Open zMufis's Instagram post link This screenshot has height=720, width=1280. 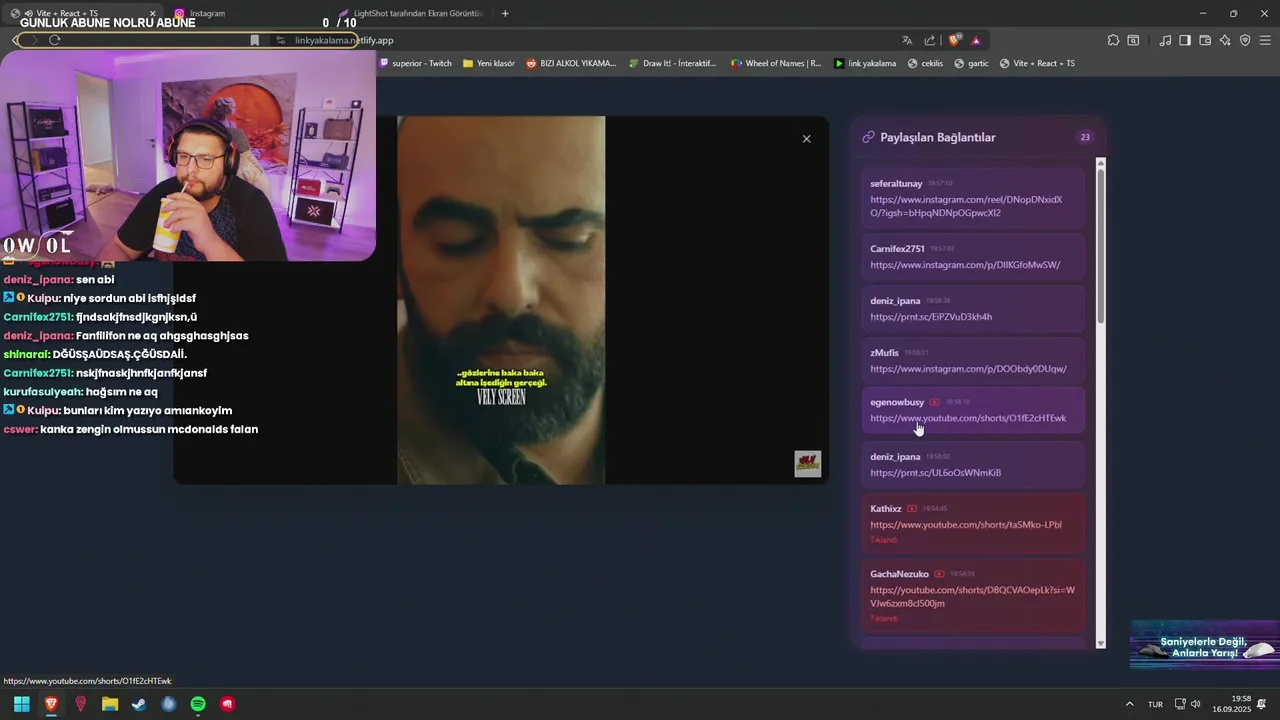coord(968,369)
